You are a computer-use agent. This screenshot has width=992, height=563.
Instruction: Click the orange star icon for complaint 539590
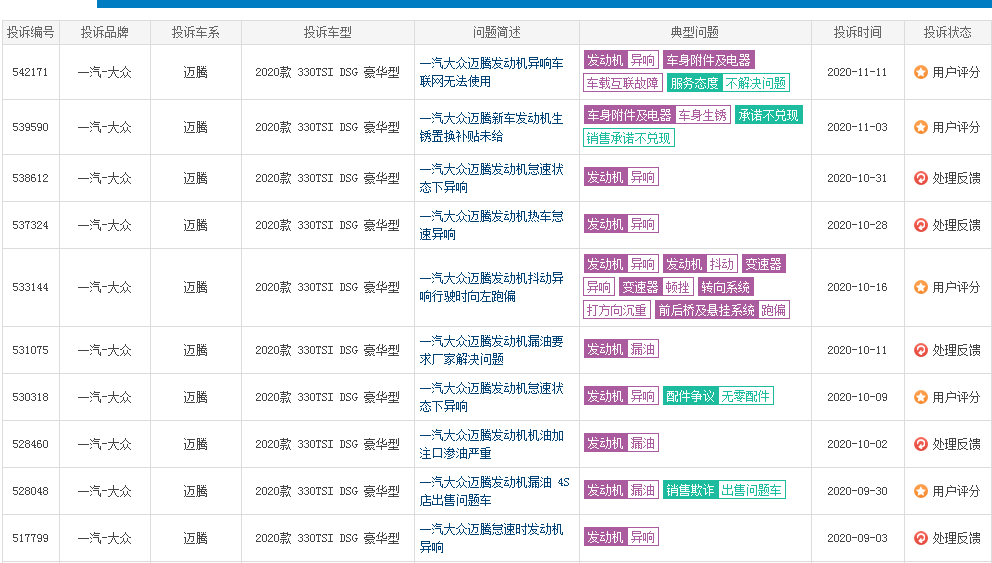pyautogui.click(x=921, y=127)
